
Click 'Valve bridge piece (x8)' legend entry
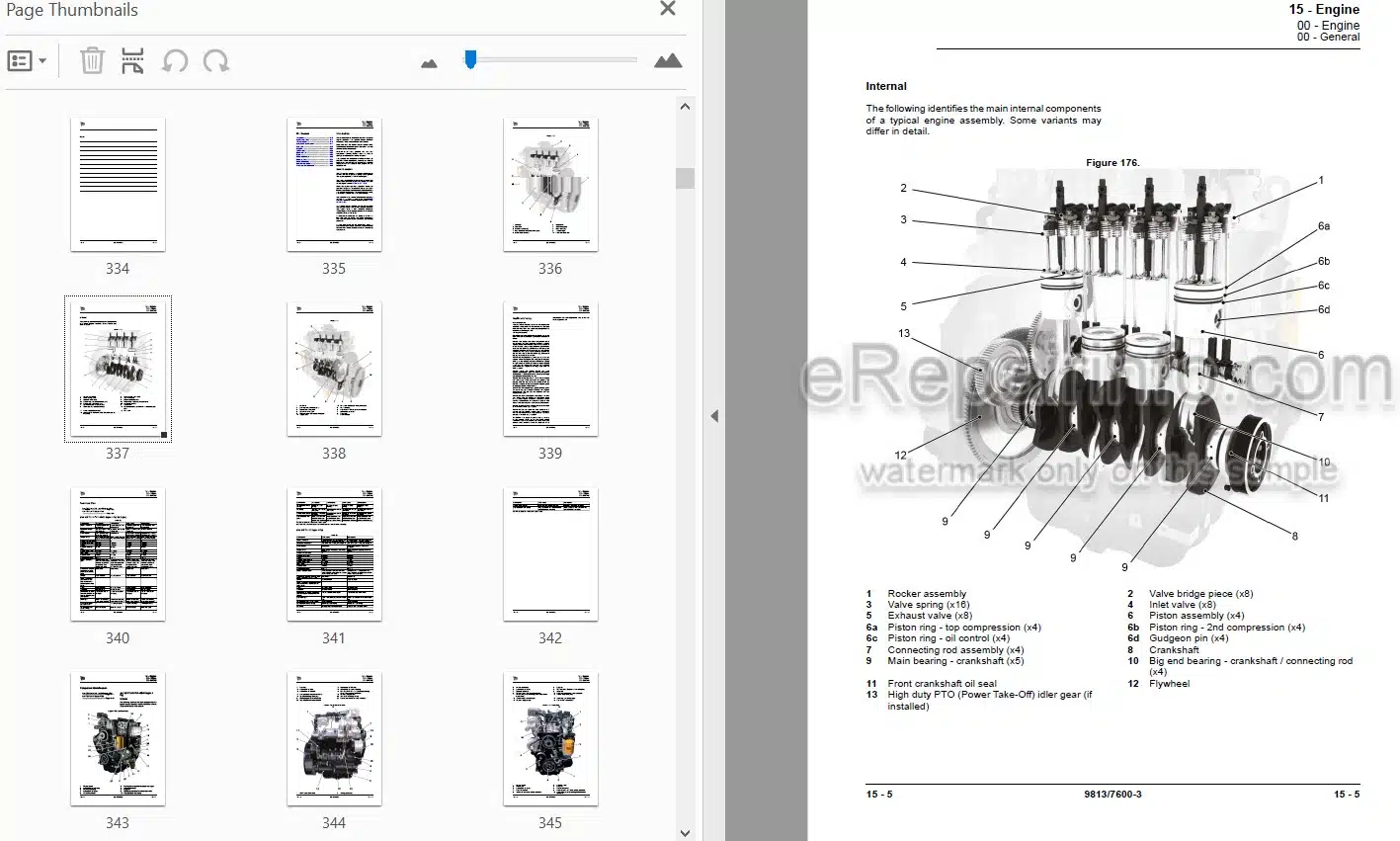tap(1200, 594)
